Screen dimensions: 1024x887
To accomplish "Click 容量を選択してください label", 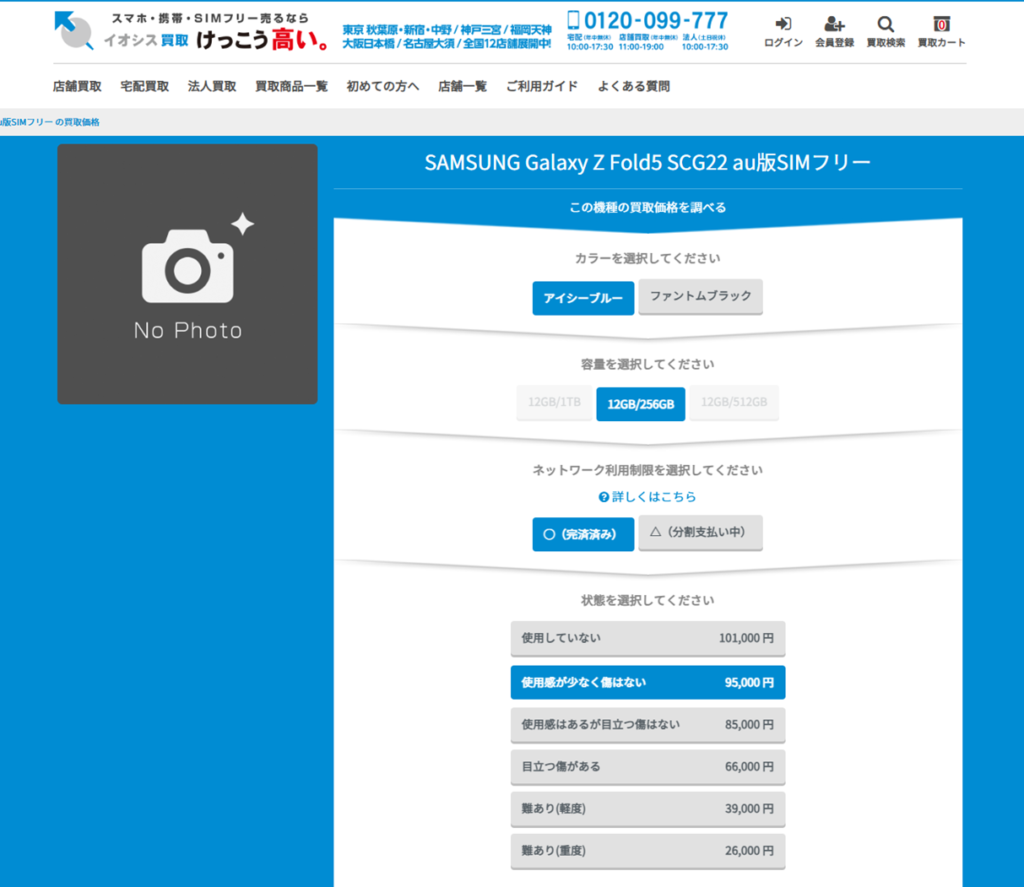I will point(647,364).
